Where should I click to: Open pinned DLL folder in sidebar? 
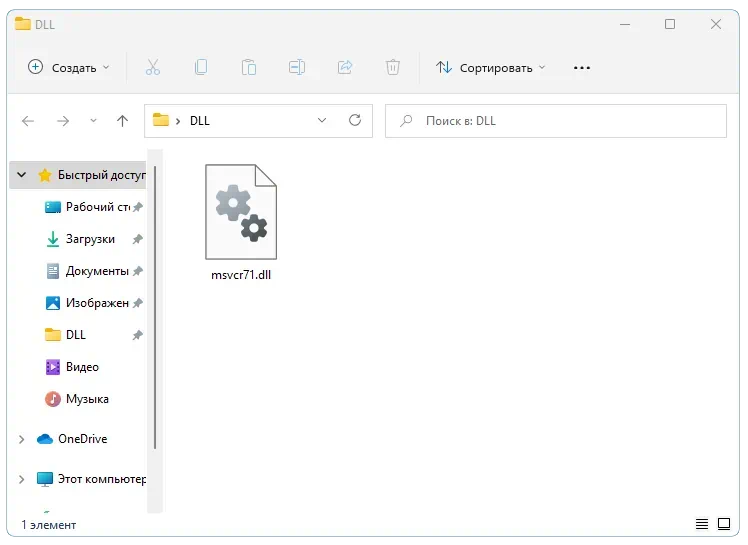click(65, 335)
